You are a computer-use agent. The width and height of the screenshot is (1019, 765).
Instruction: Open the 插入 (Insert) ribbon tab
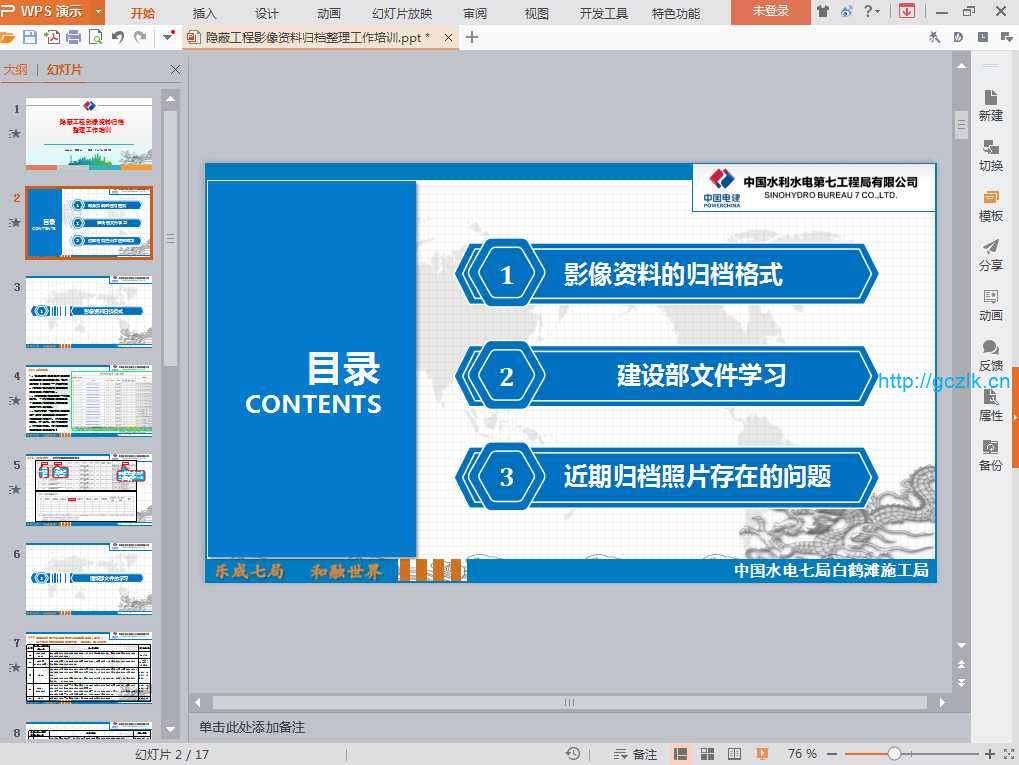(x=204, y=13)
